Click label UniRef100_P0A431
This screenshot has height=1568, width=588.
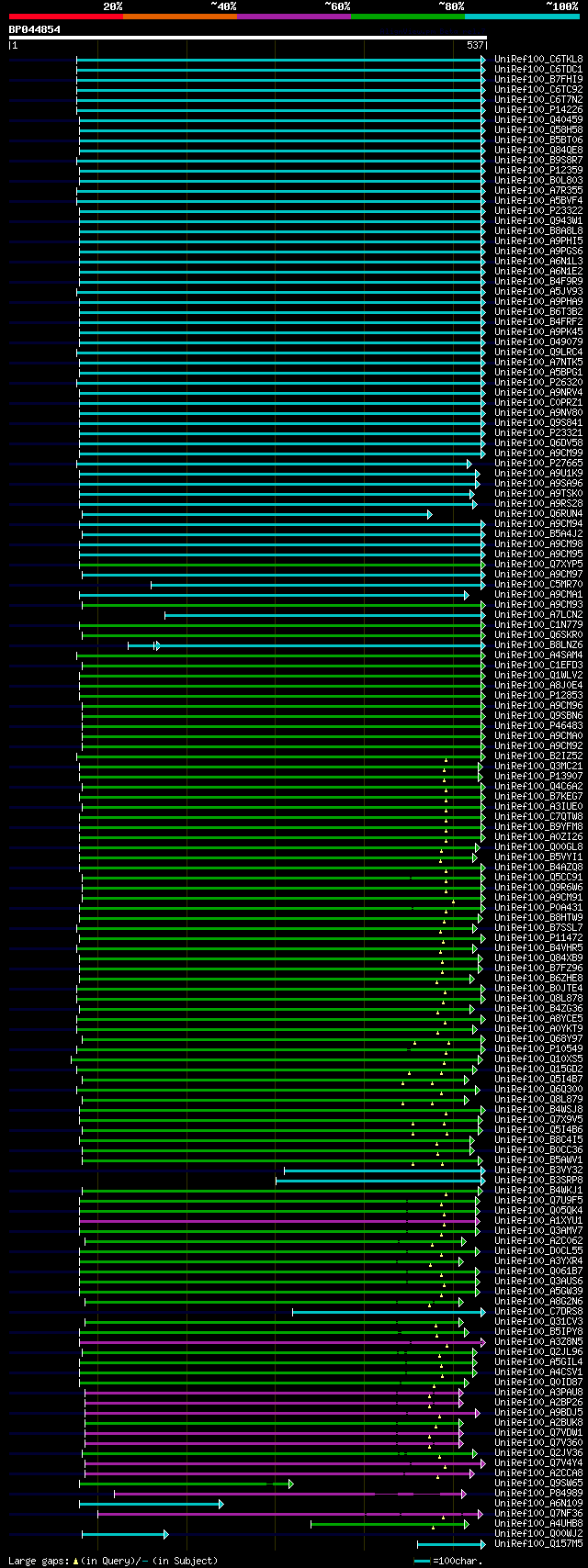point(538,907)
